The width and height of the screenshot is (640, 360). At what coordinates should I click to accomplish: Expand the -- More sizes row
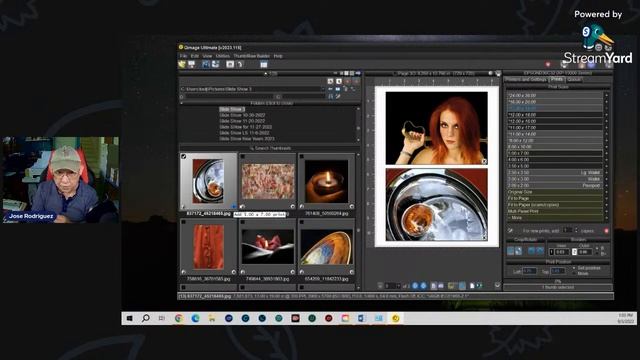[555, 218]
